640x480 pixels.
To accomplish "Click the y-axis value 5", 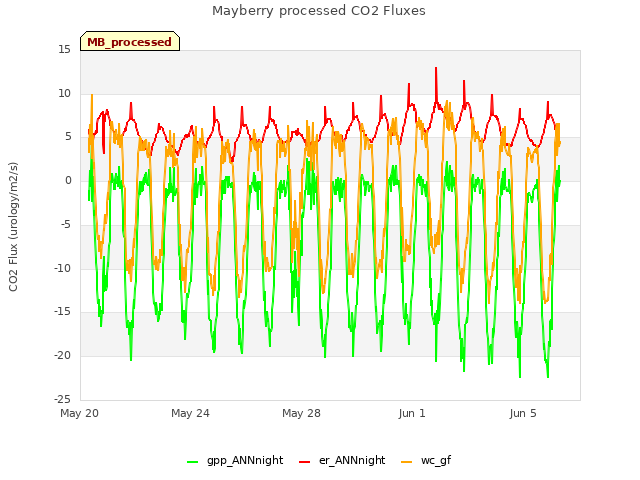I will pos(68,137).
